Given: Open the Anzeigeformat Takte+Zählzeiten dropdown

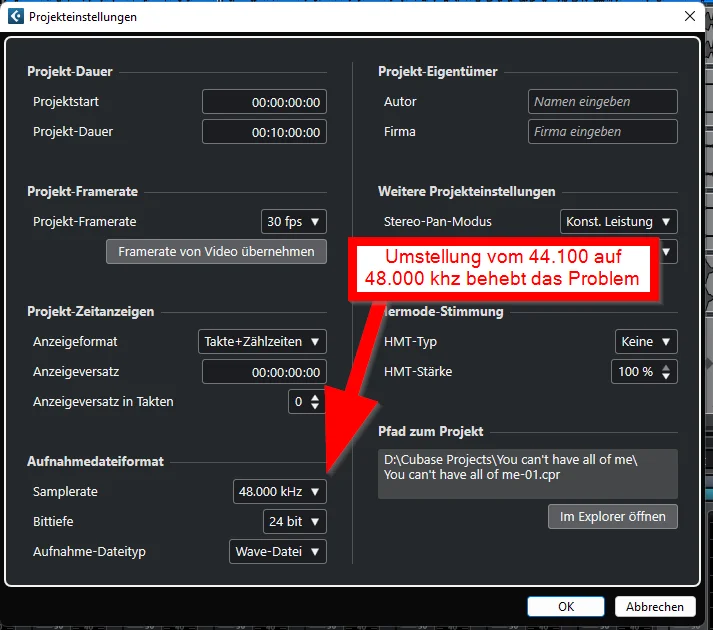Looking at the screenshot, I should [x=262, y=342].
